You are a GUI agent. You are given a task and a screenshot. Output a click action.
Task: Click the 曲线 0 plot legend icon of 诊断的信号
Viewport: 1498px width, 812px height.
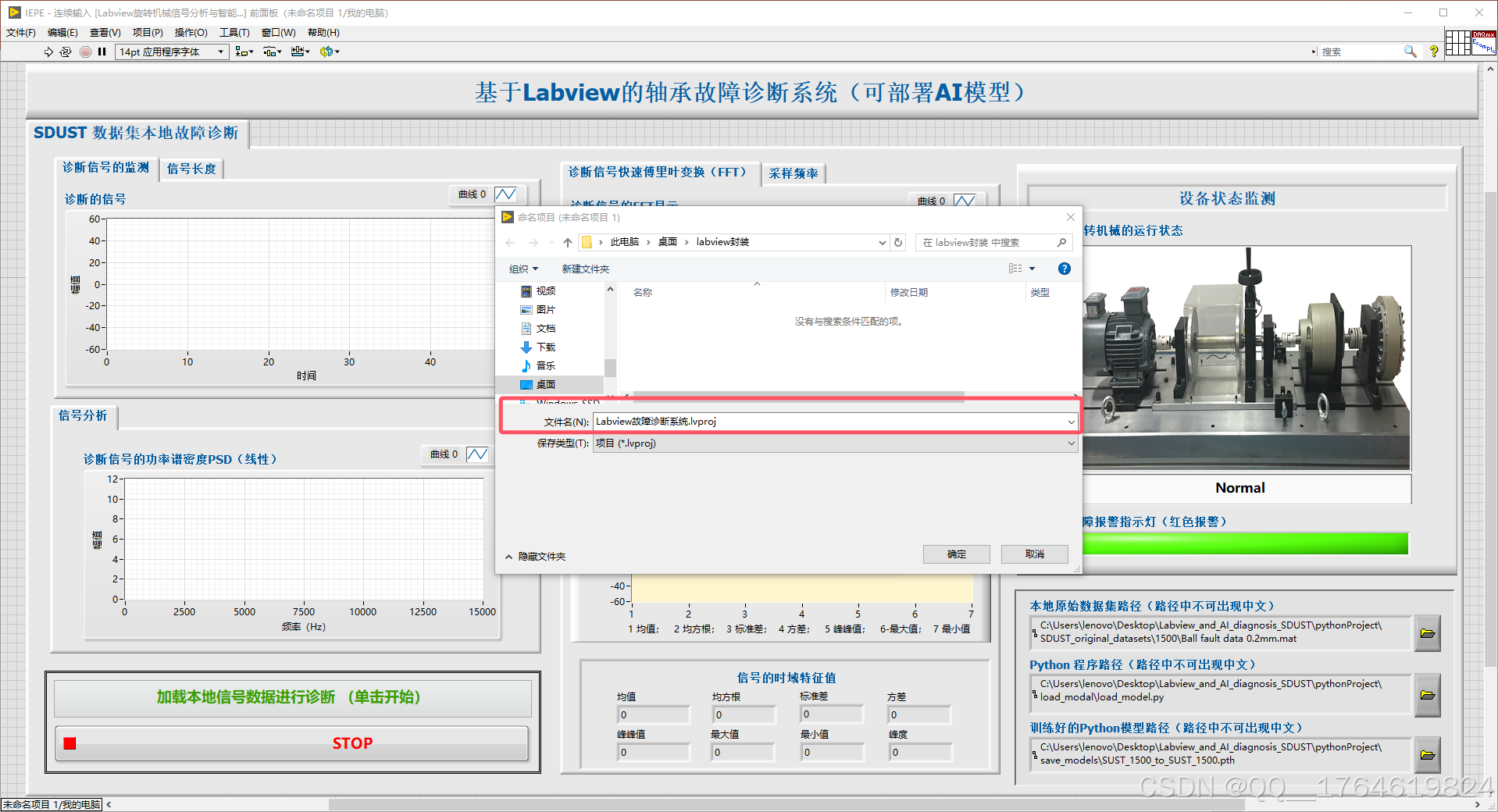505,194
